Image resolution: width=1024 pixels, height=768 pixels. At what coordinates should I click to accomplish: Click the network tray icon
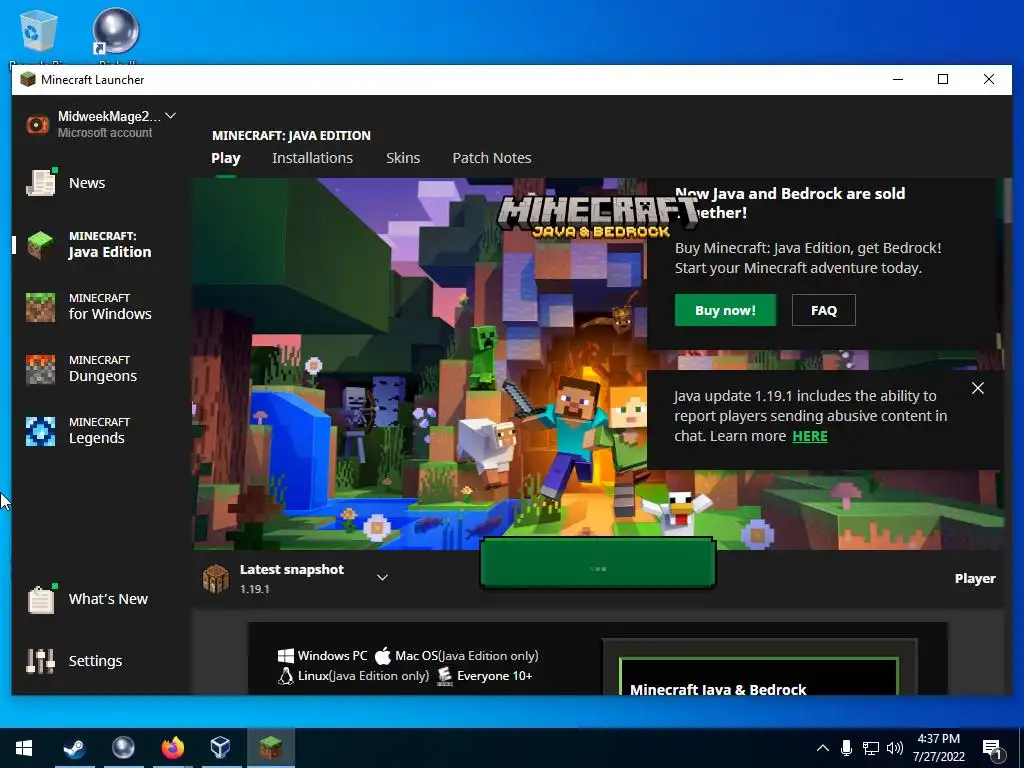tap(871, 748)
